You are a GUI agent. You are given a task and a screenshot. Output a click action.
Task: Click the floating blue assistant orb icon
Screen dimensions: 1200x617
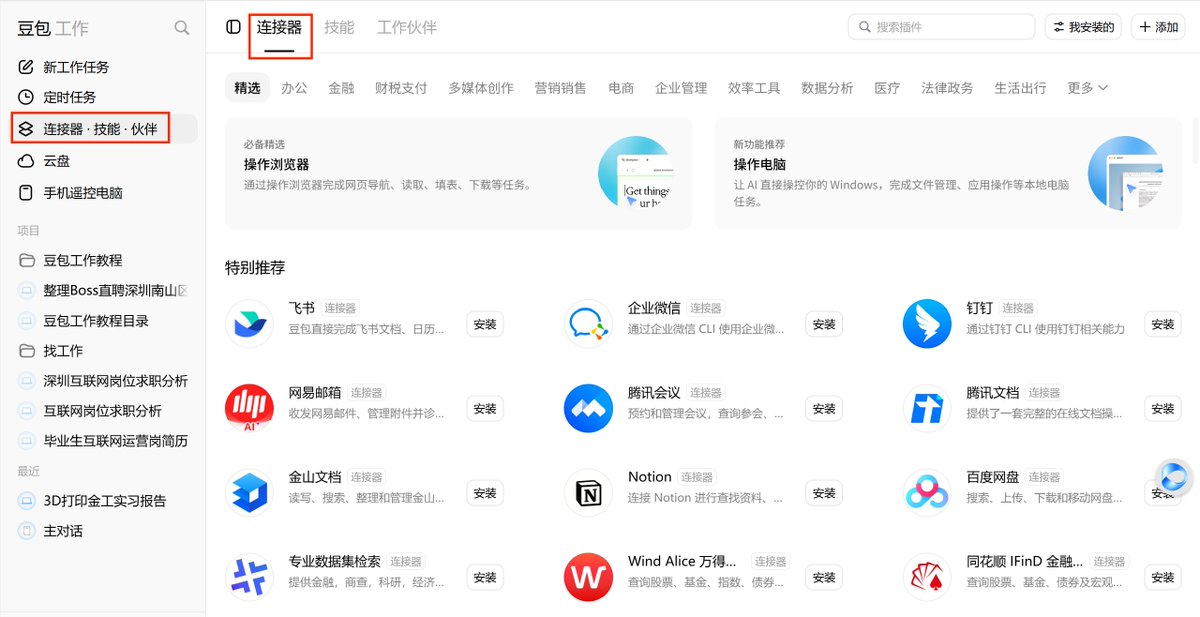click(1173, 477)
